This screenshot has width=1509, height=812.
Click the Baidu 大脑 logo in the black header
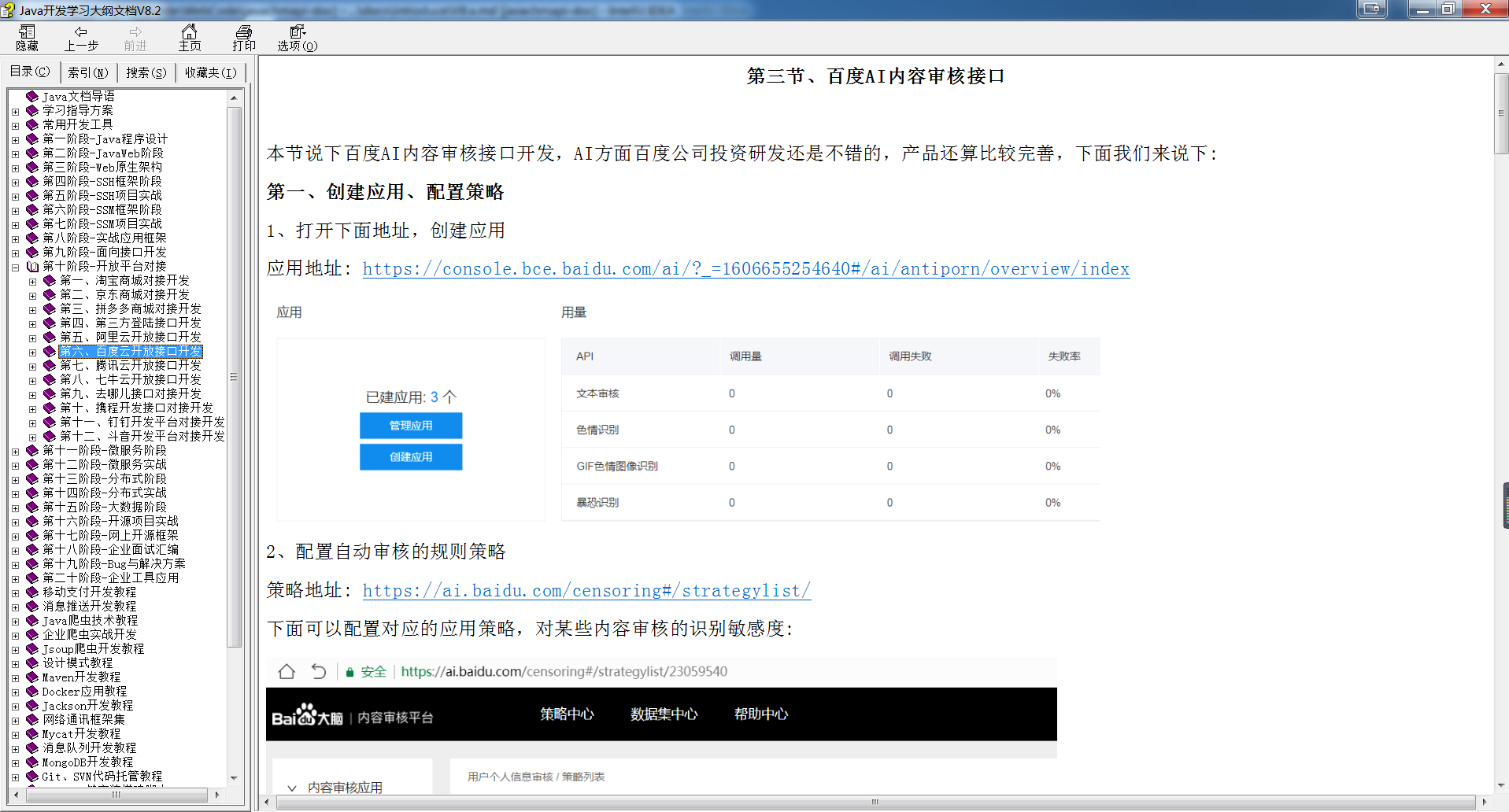[307, 714]
